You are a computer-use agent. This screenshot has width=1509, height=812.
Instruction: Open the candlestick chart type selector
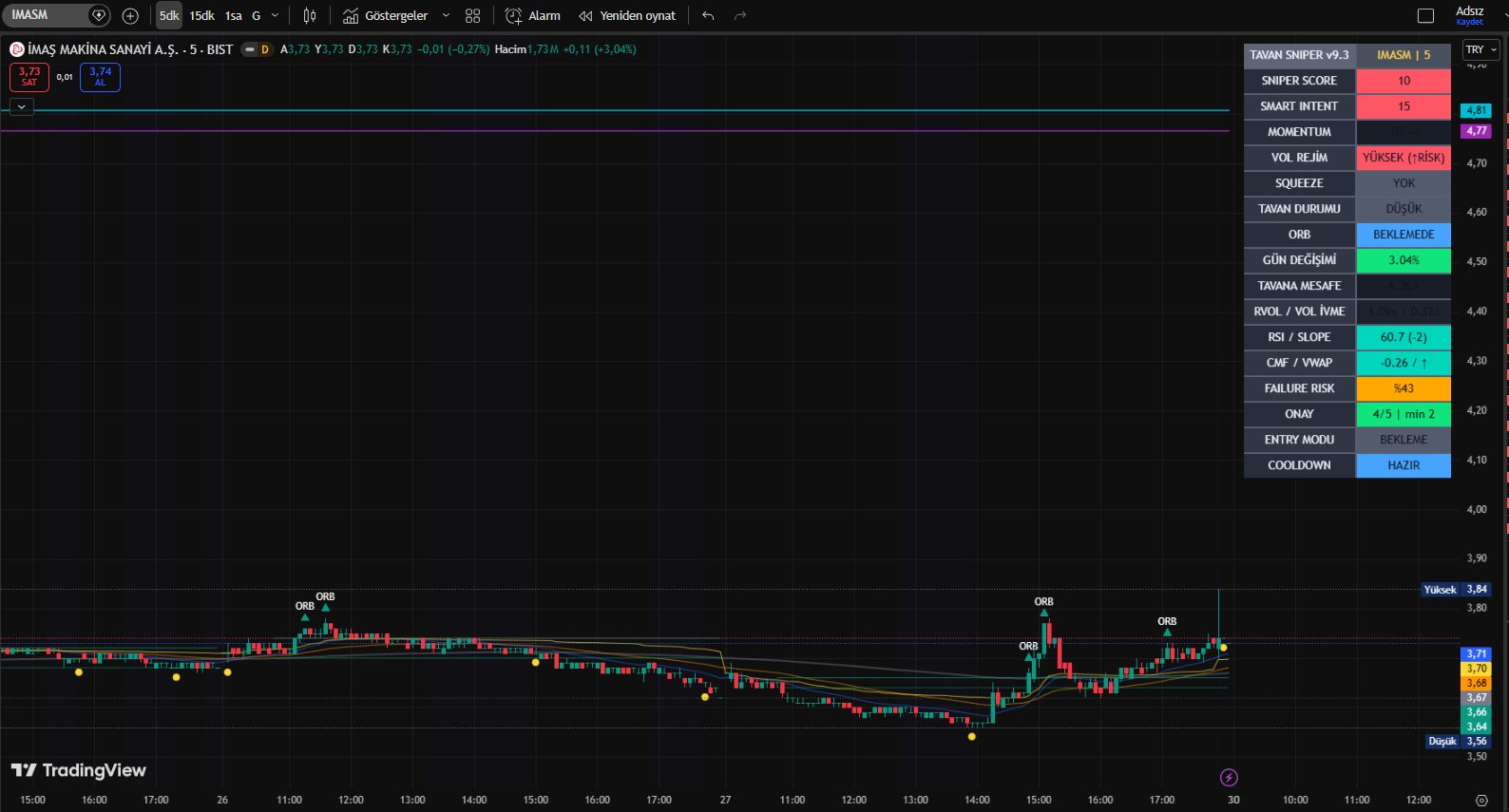[x=309, y=16]
